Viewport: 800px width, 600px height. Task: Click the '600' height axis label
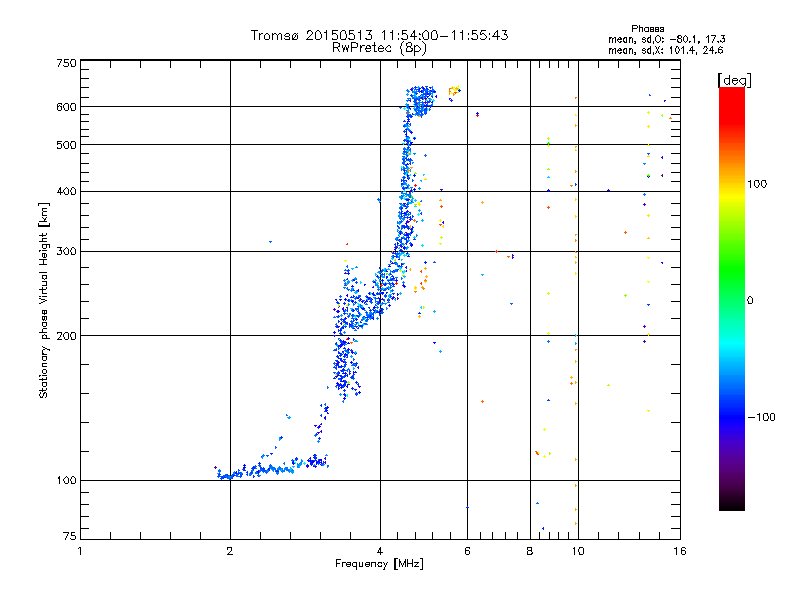pyautogui.click(x=66, y=107)
